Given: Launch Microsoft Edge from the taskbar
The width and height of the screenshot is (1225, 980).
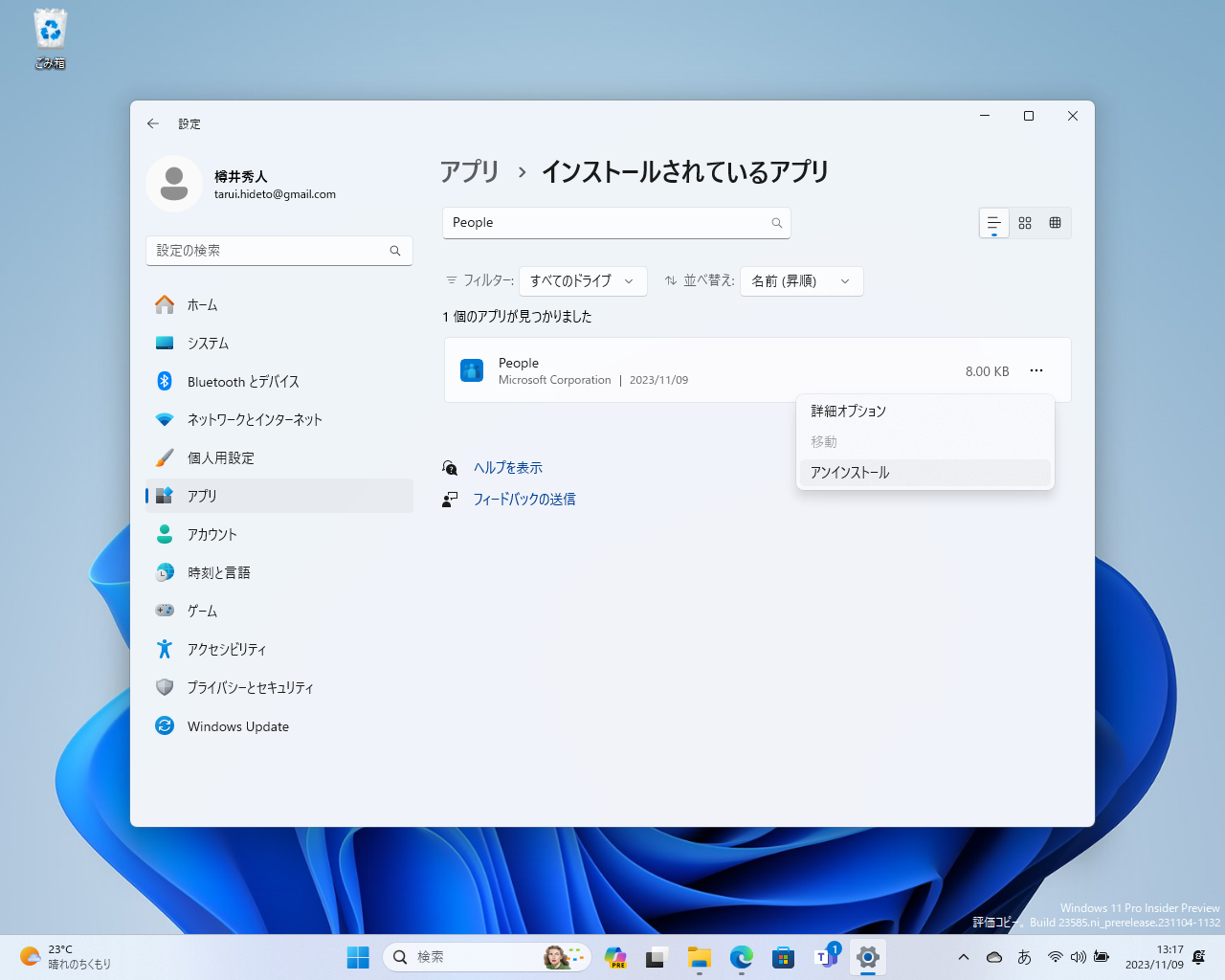Looking at the screenshot, I should pos(741,957).
